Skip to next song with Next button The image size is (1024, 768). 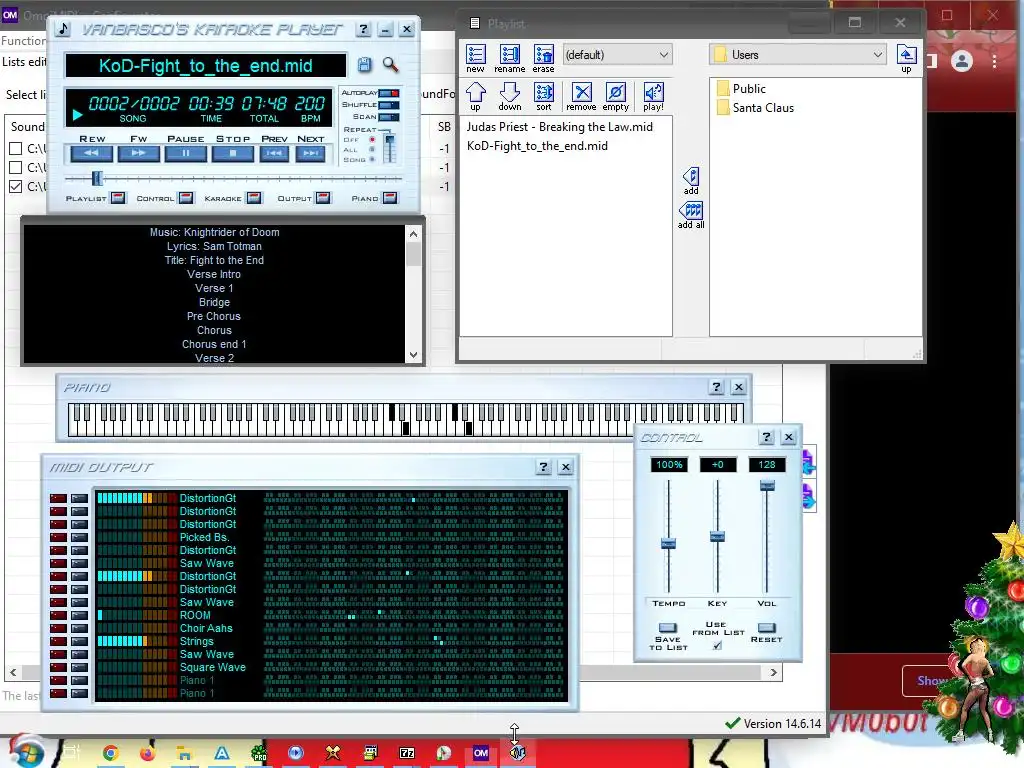coord(310,153)
